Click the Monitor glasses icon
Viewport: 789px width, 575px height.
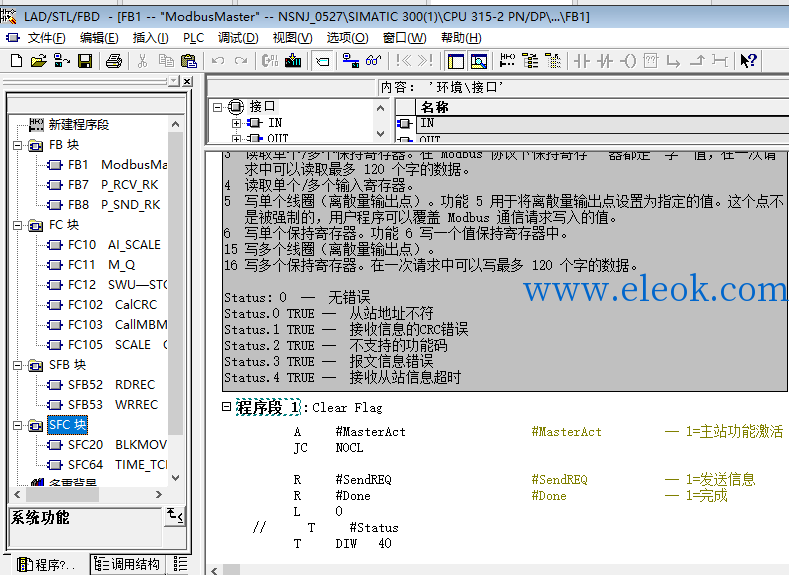tap(373, 61)
